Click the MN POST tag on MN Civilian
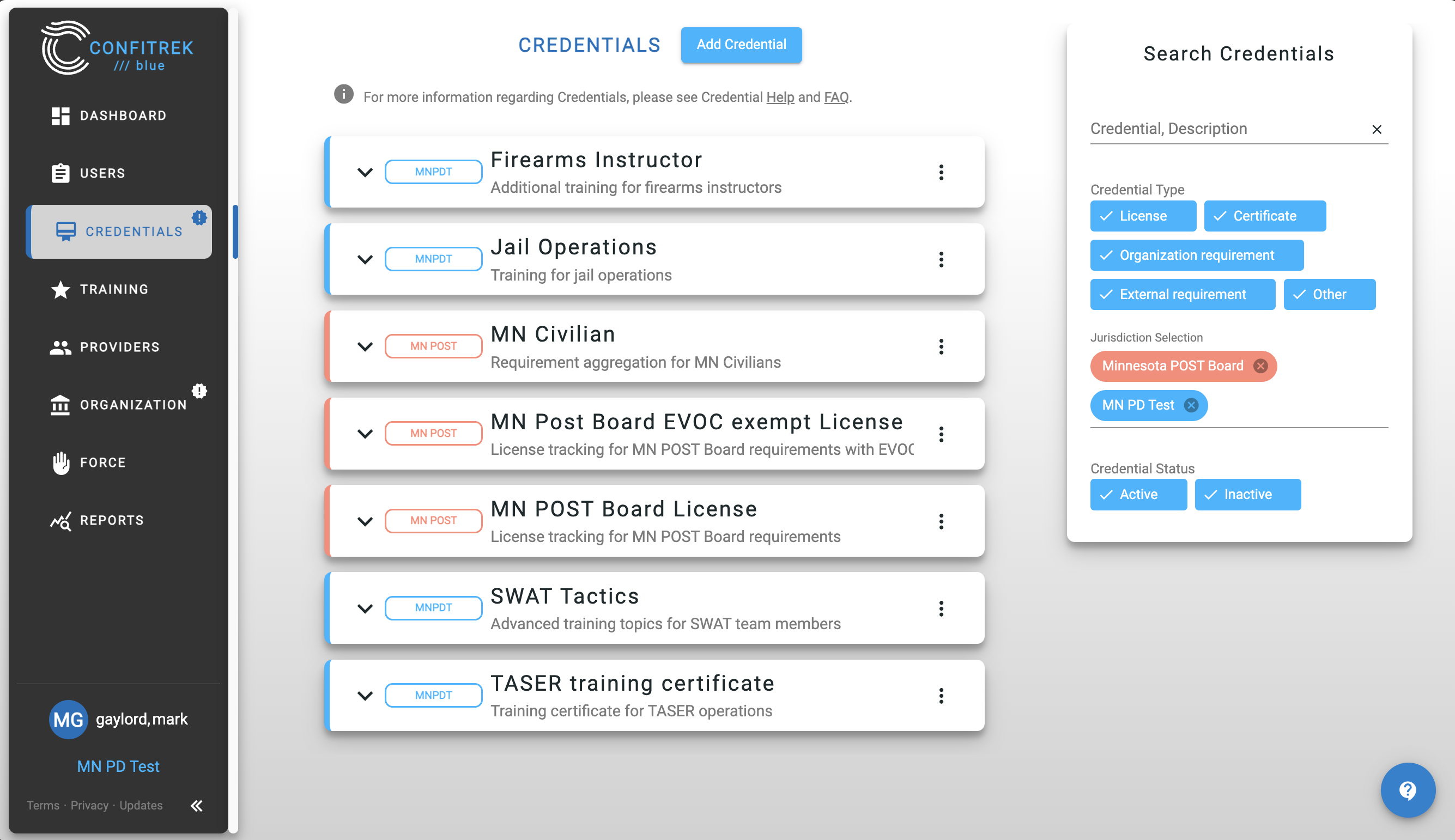 (433, 346)
